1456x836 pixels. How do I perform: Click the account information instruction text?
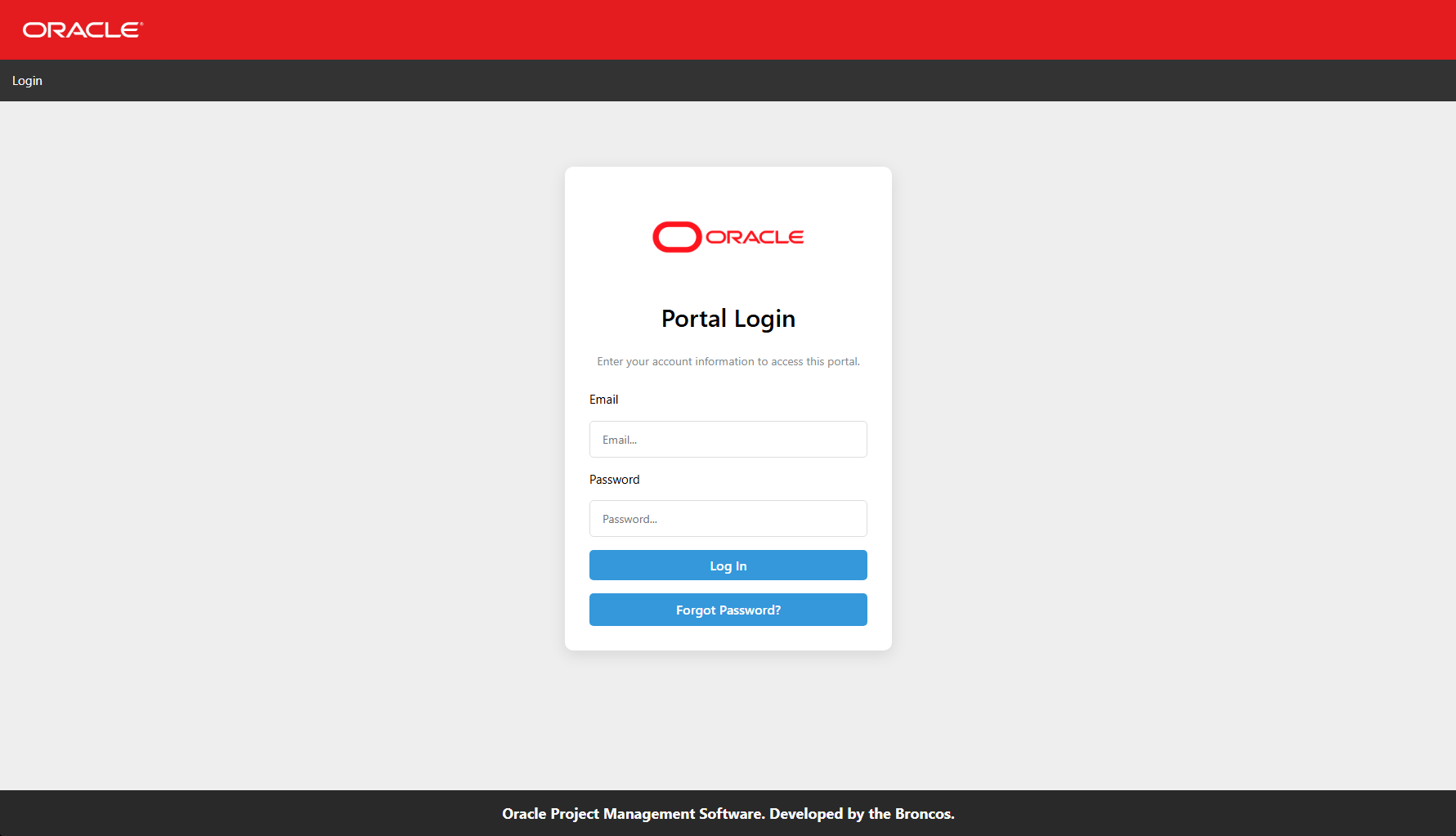tap(728, 361)
